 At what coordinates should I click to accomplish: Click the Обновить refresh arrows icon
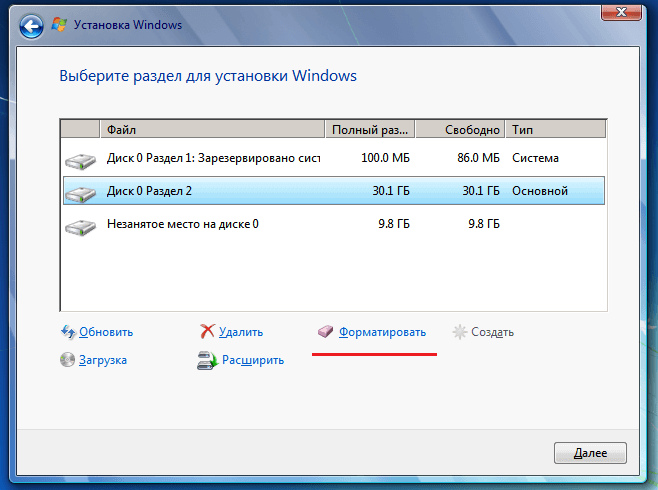point(68,332)
